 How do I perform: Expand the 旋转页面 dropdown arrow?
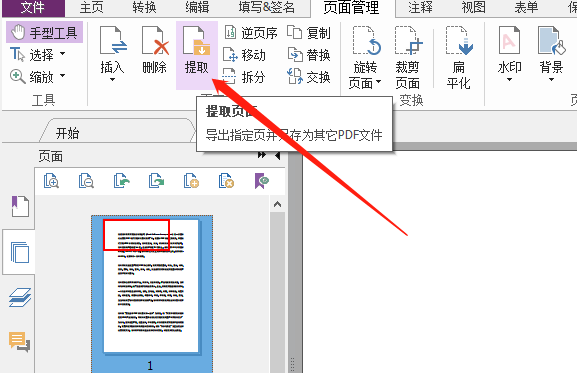(378, 82)
